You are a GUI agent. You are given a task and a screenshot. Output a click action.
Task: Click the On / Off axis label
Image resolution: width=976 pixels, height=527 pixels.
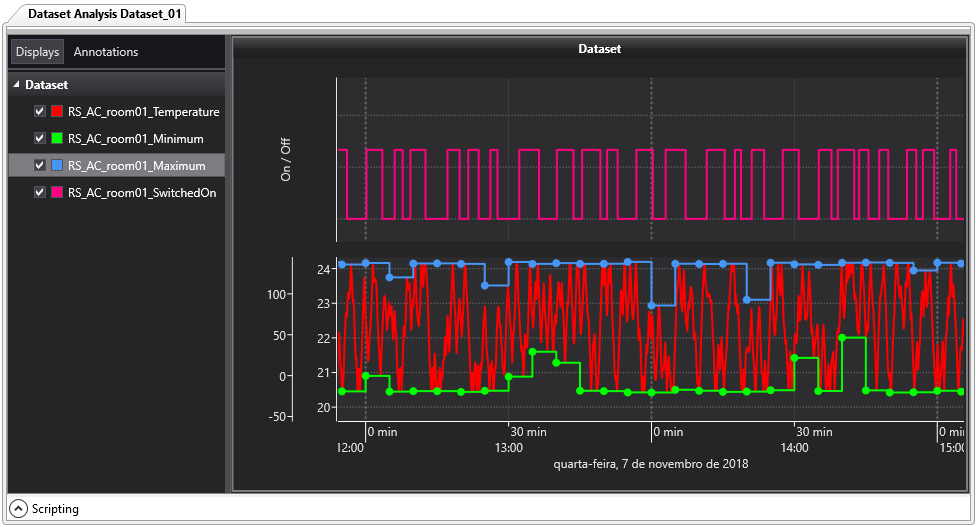pos(286,160)
